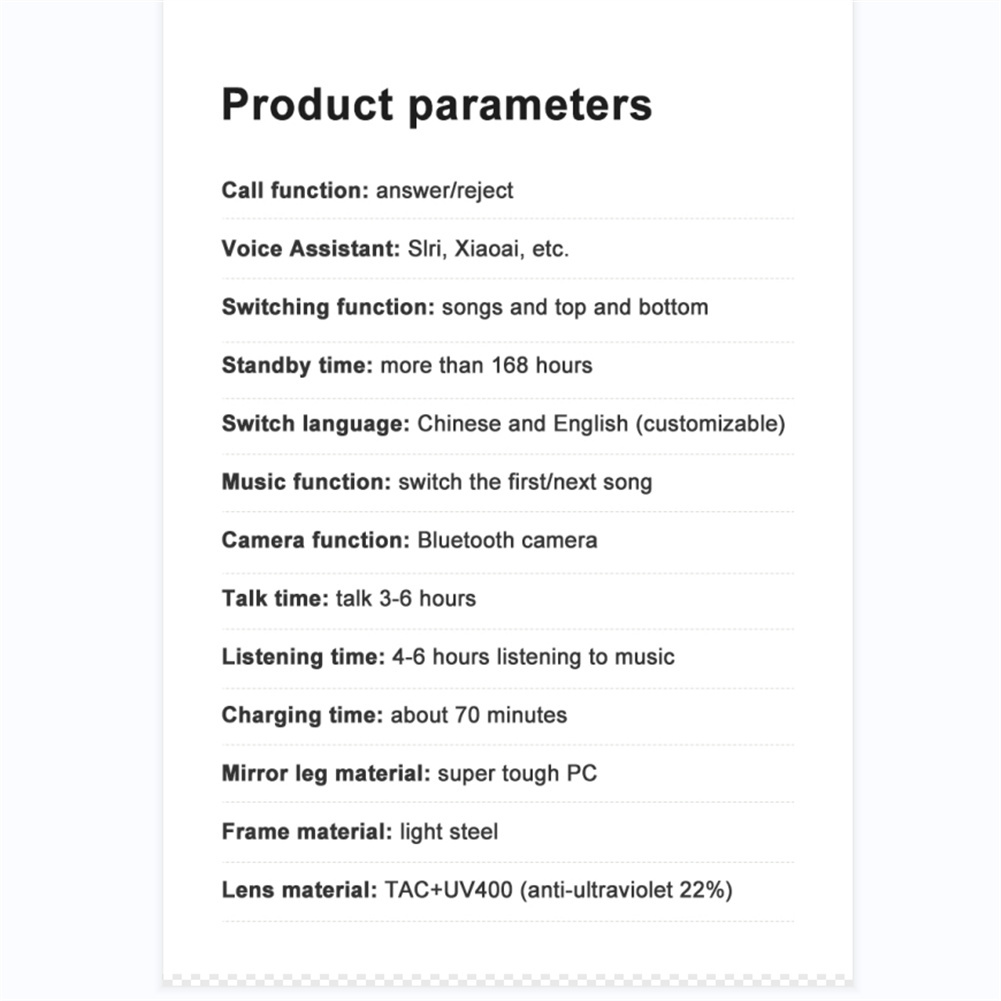Screen dimensions: 1001x1001
Task: Click the "TAC+UV400" lens material value
Action: click(448, 890)
